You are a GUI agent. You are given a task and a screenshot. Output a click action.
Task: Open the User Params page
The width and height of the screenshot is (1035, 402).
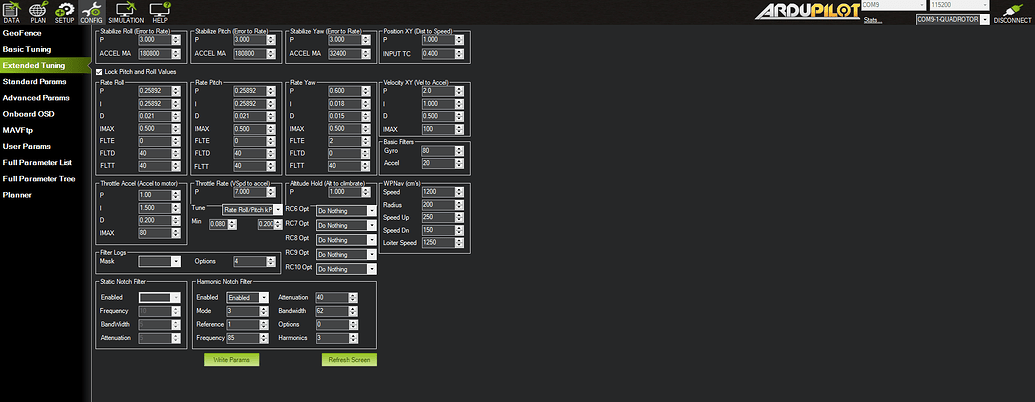[x=26, y=147]
